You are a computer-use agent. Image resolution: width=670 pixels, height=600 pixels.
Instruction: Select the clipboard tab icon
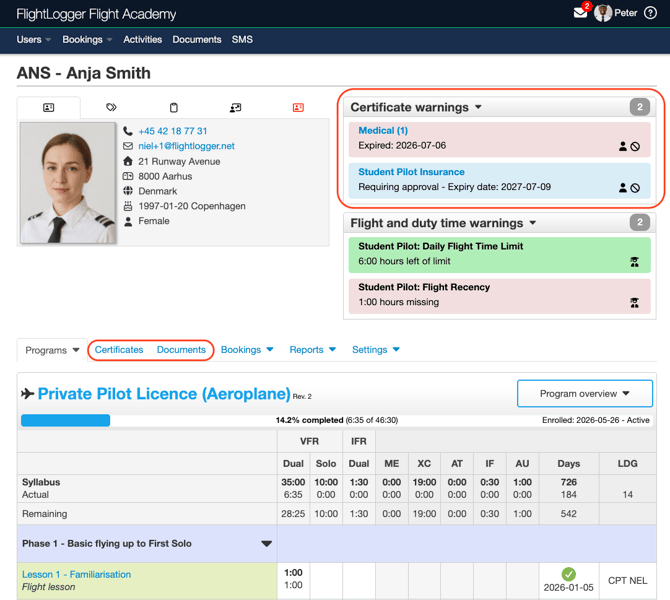coord(173,107)
